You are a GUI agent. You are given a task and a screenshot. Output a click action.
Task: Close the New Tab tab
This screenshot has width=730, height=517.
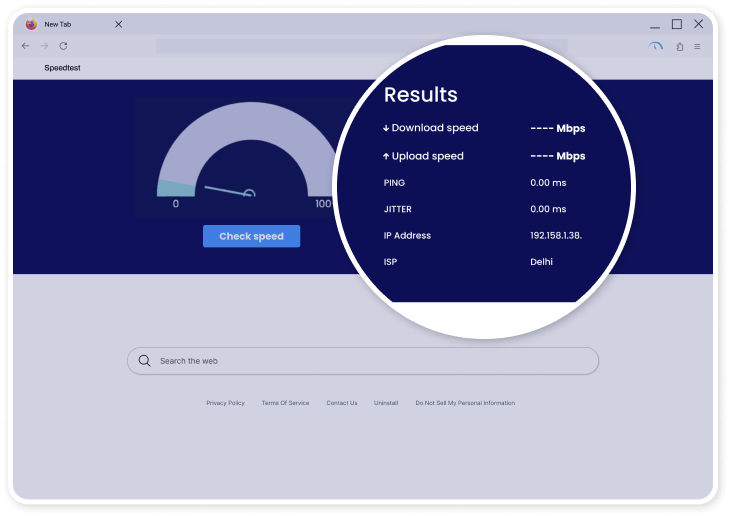[x=119, y=24]
